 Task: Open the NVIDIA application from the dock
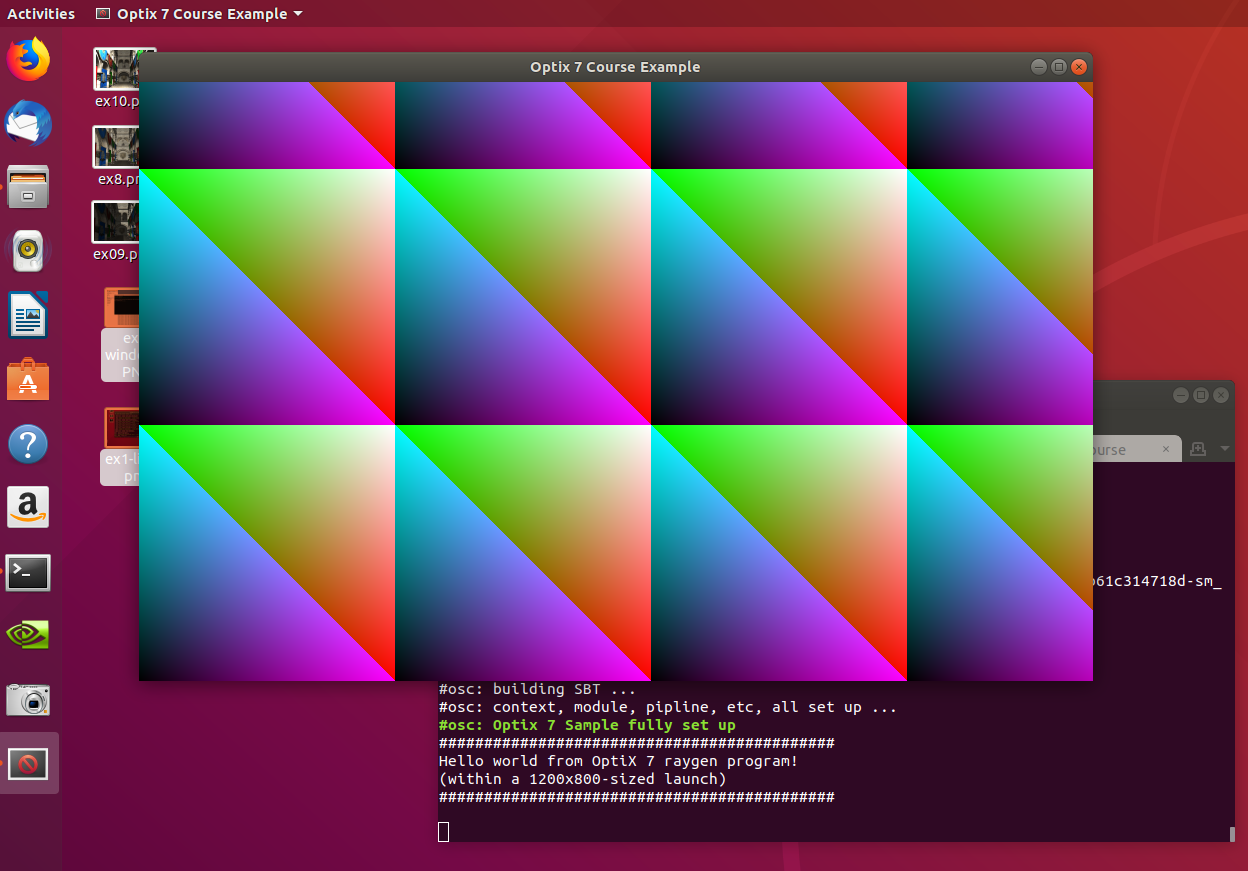pos(28,635)
